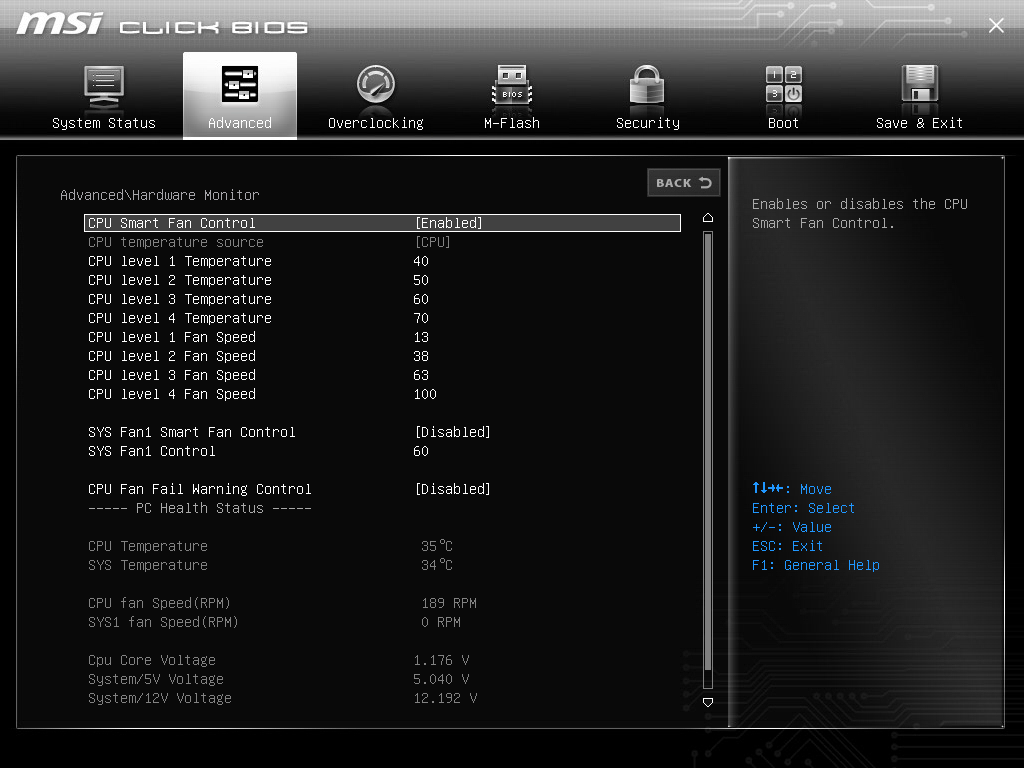Click Enter: Select hint
Image resolution: width=1024 pixels, height=768 pixels.
(803, 508)
